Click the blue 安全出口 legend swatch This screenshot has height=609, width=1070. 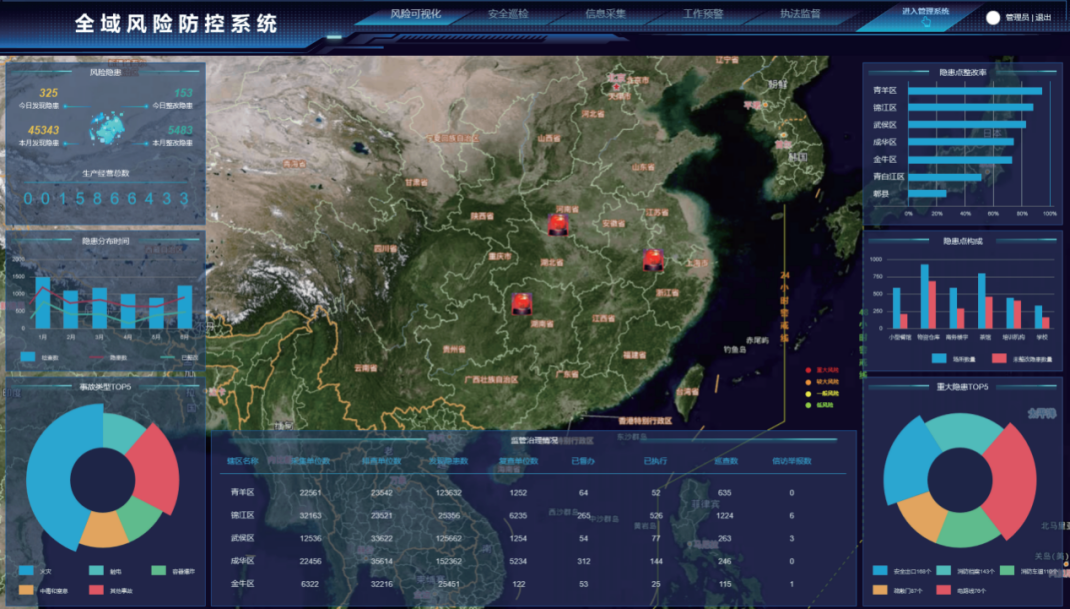point(880,571)
